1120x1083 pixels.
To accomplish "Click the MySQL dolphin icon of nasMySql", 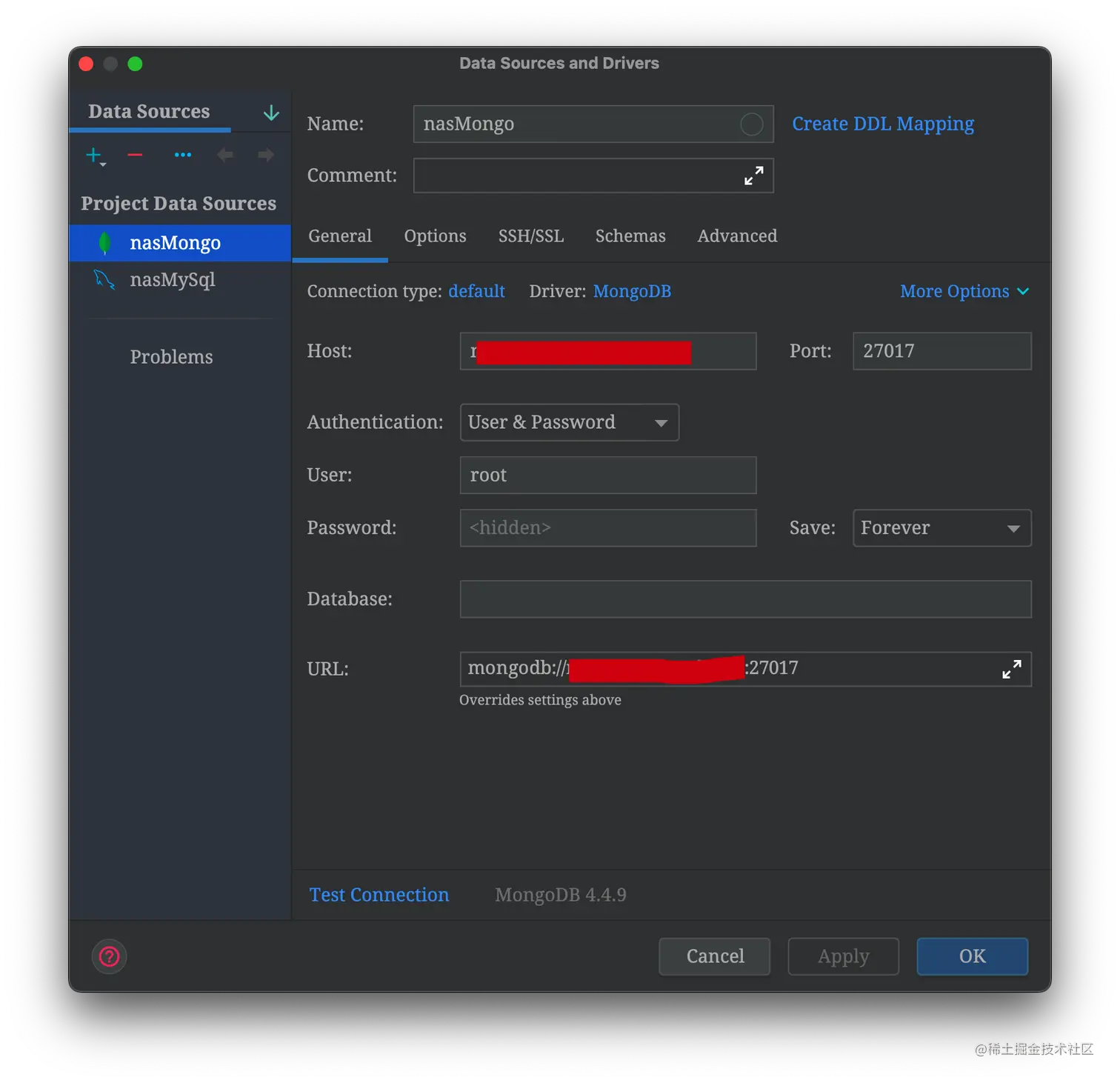I will (104, 280).
